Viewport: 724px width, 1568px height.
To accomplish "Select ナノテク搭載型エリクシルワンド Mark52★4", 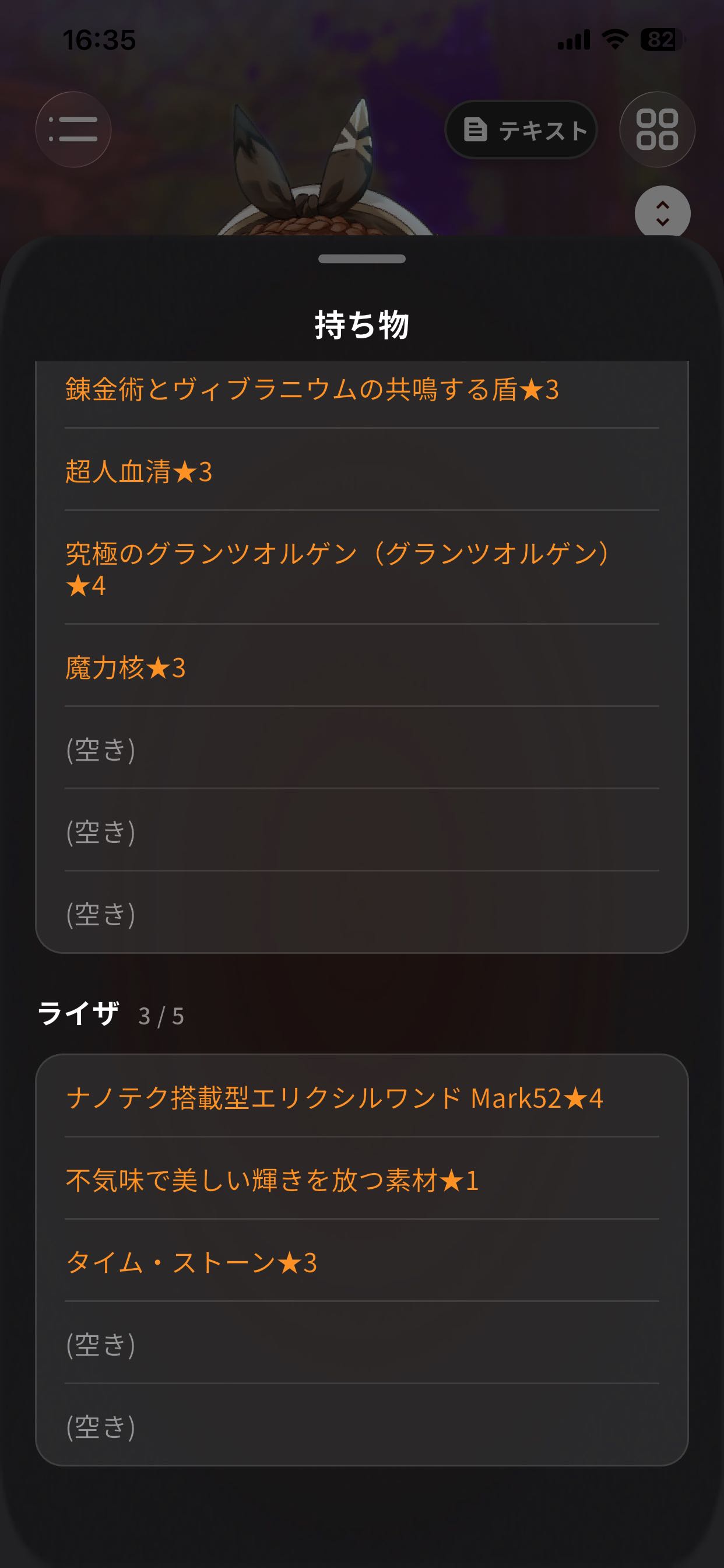I will (x=362, y=1097).
